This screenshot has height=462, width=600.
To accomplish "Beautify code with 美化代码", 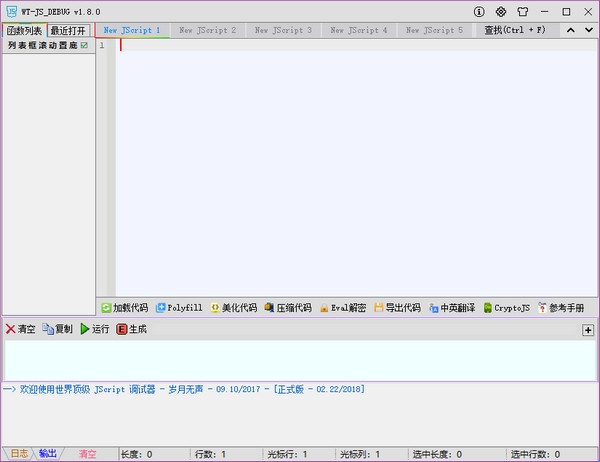I will click(233, 308).
